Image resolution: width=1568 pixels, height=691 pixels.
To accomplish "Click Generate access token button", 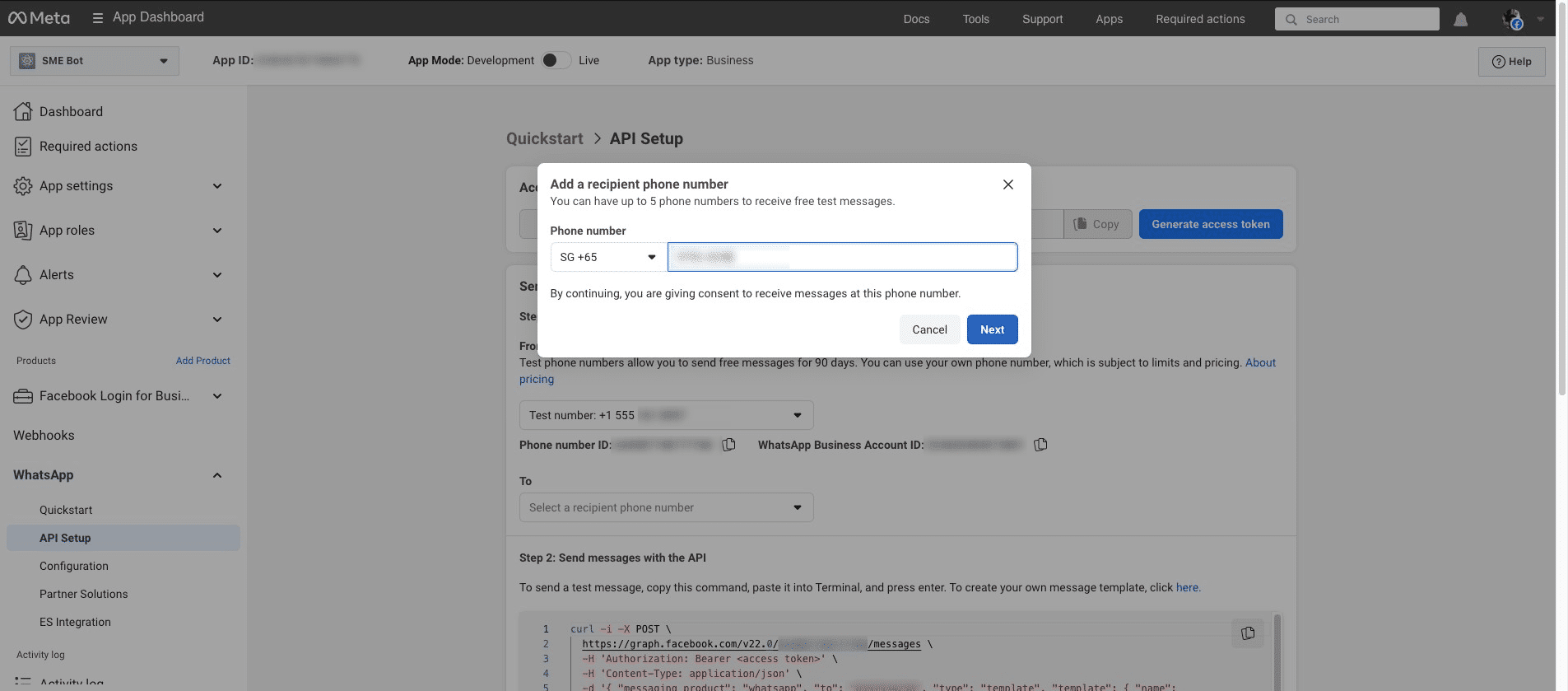I will 1211,224.
